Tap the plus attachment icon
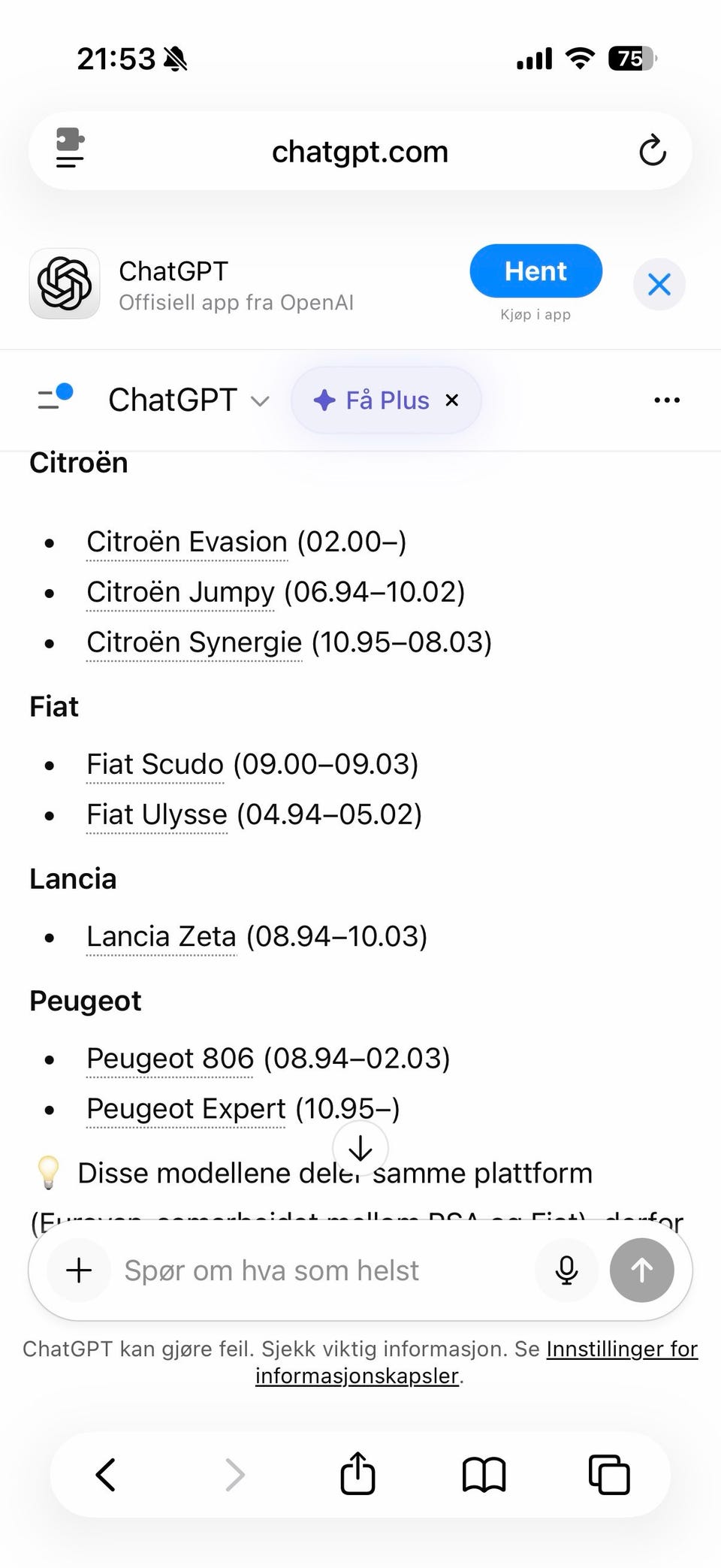 (x=79, y=1270)
